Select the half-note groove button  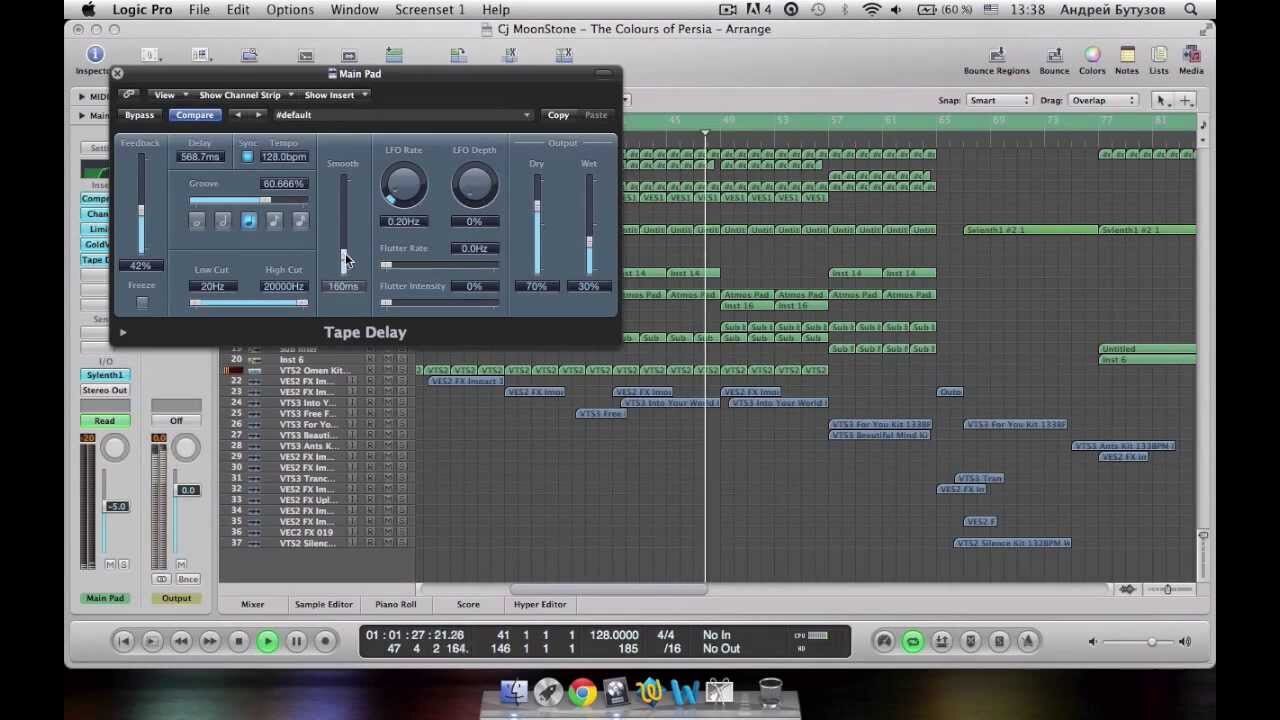click(x=223, y=221)
